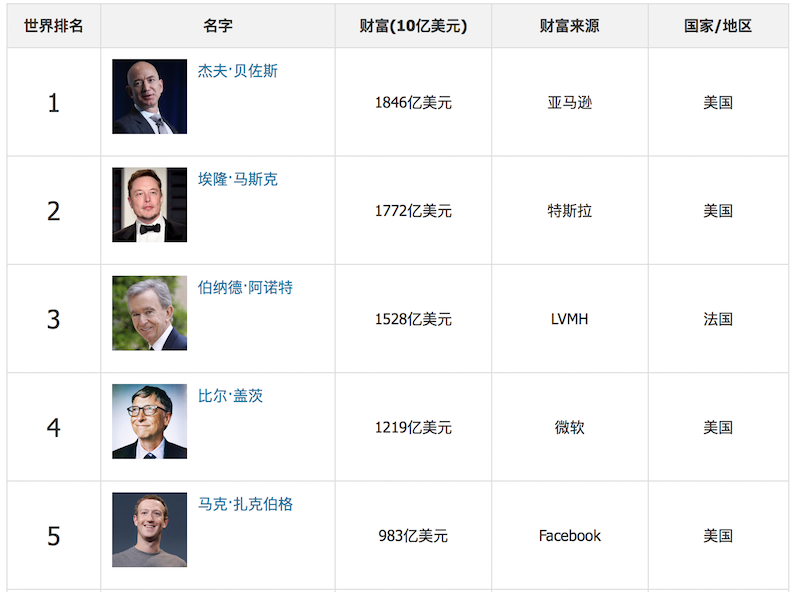This screenshot has width=800, height=592.
Task: Select the 名字 column header
Action: (217, 26)
